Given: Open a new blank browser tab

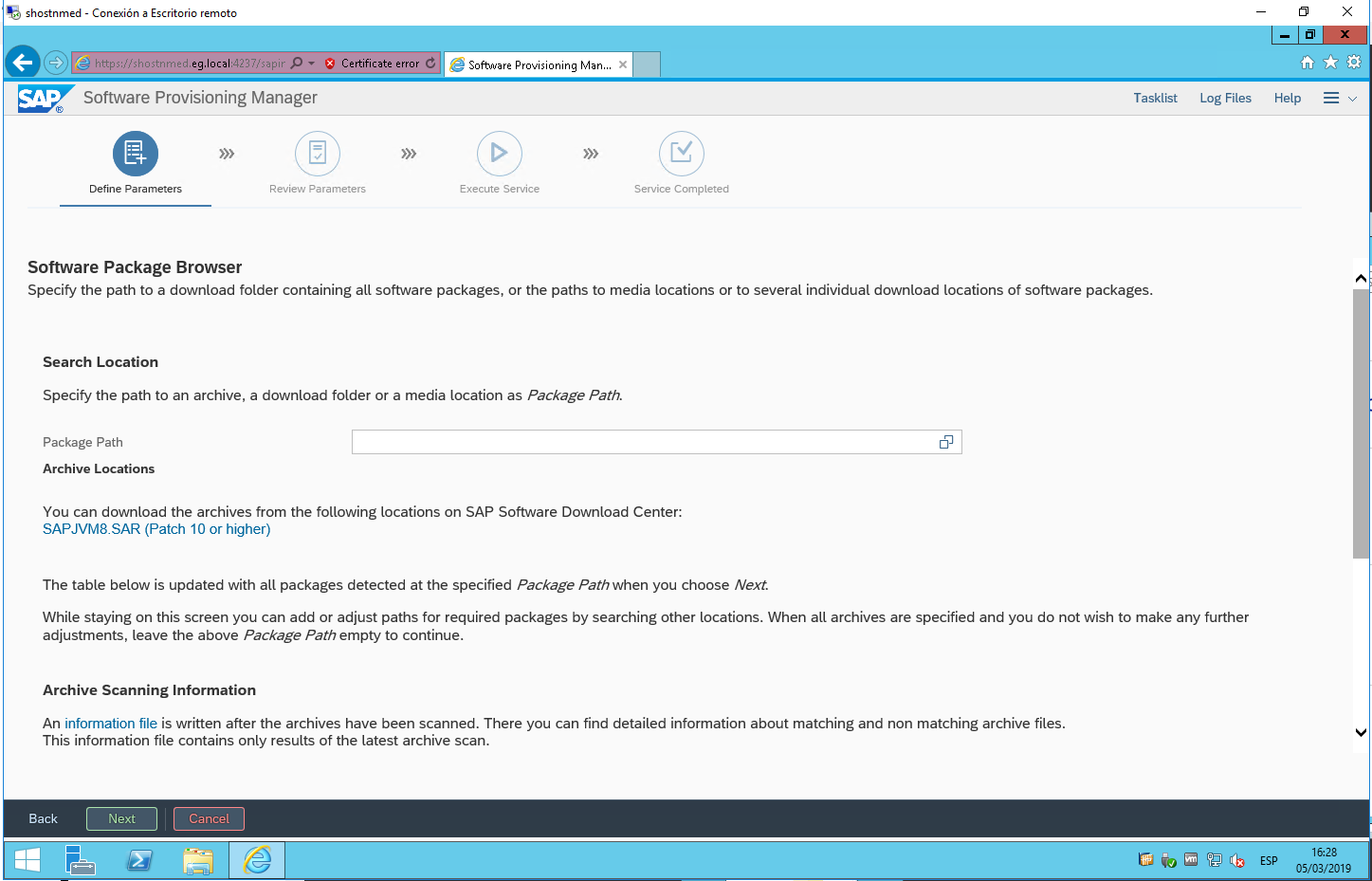Looking at the screenshot, I should (x=647, y=64).
